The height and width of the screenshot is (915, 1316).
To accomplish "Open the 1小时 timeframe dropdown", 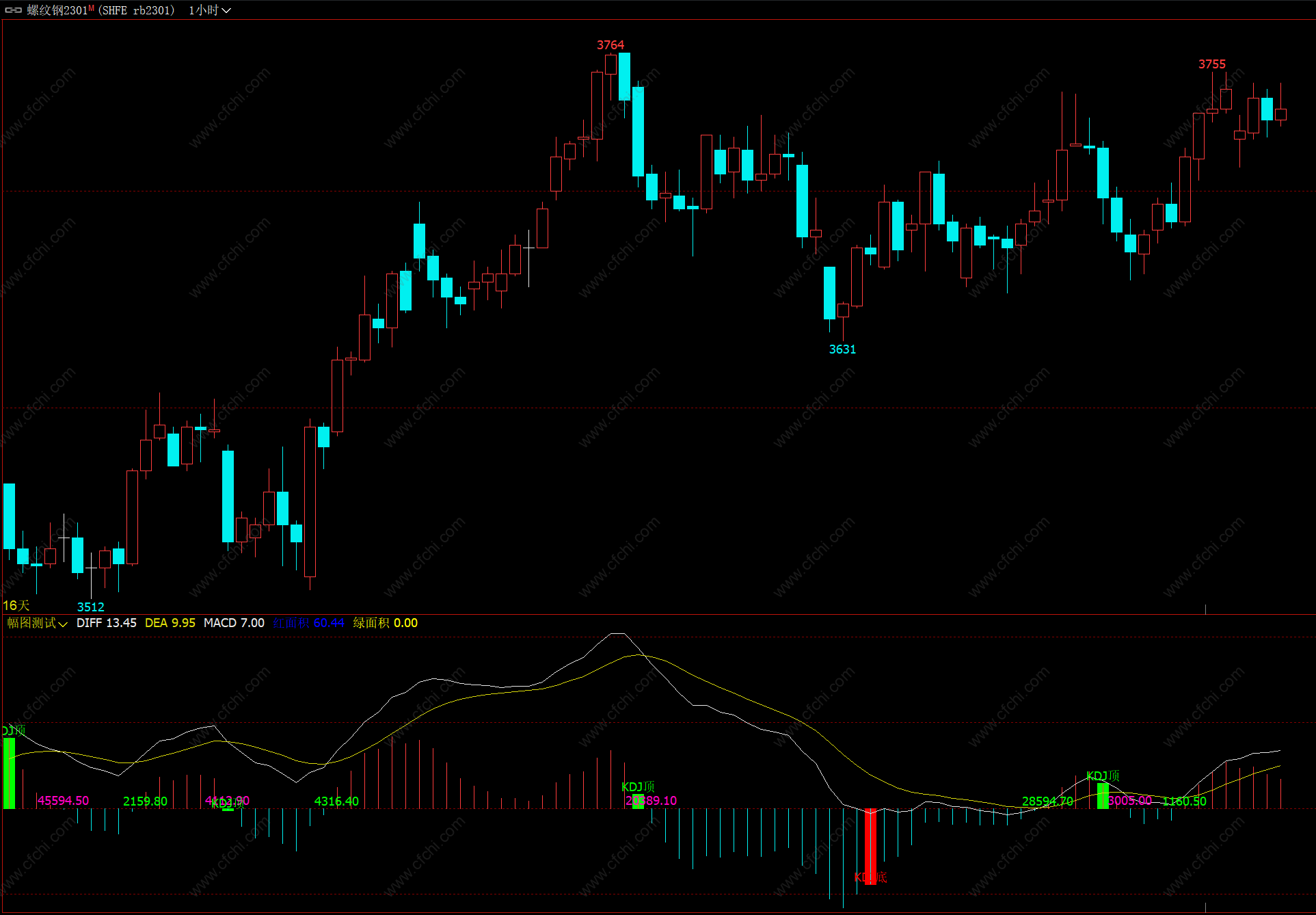I will click(210, 10).
